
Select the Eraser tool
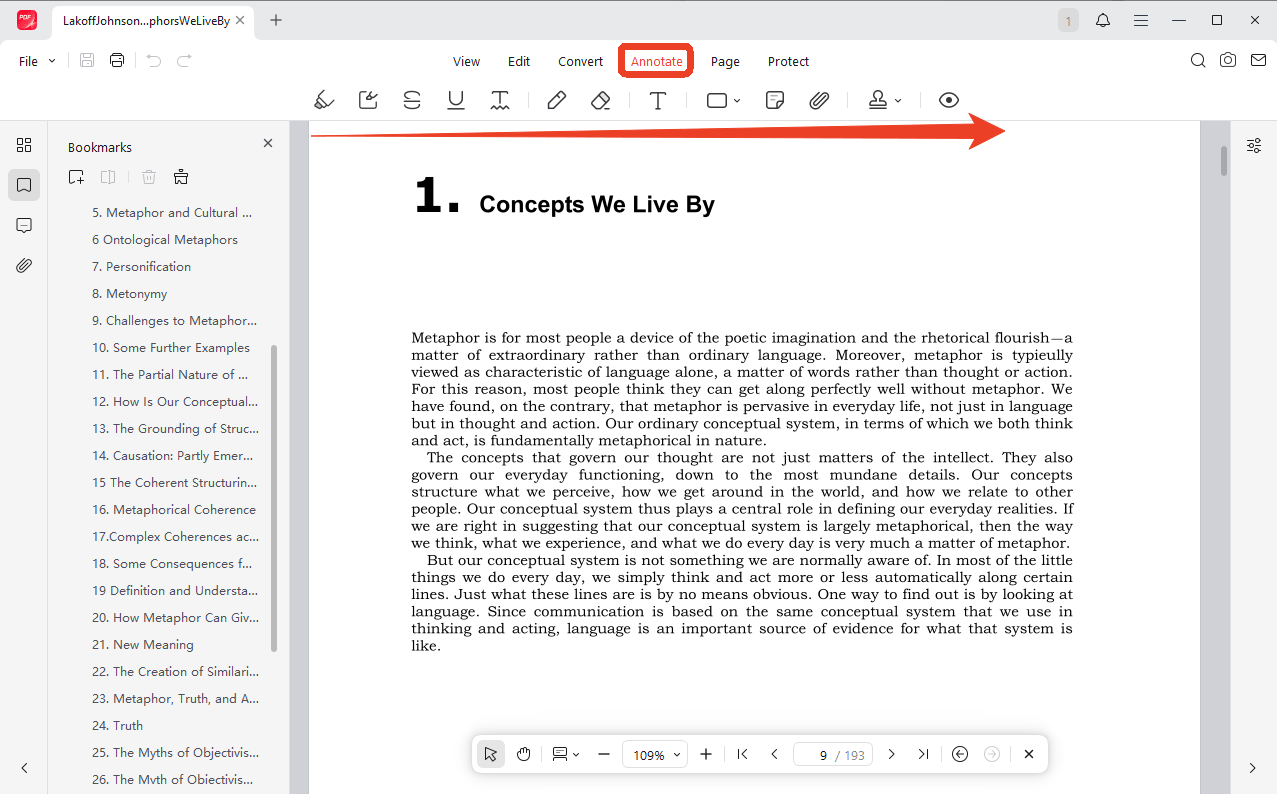click(x=600, y=100)
